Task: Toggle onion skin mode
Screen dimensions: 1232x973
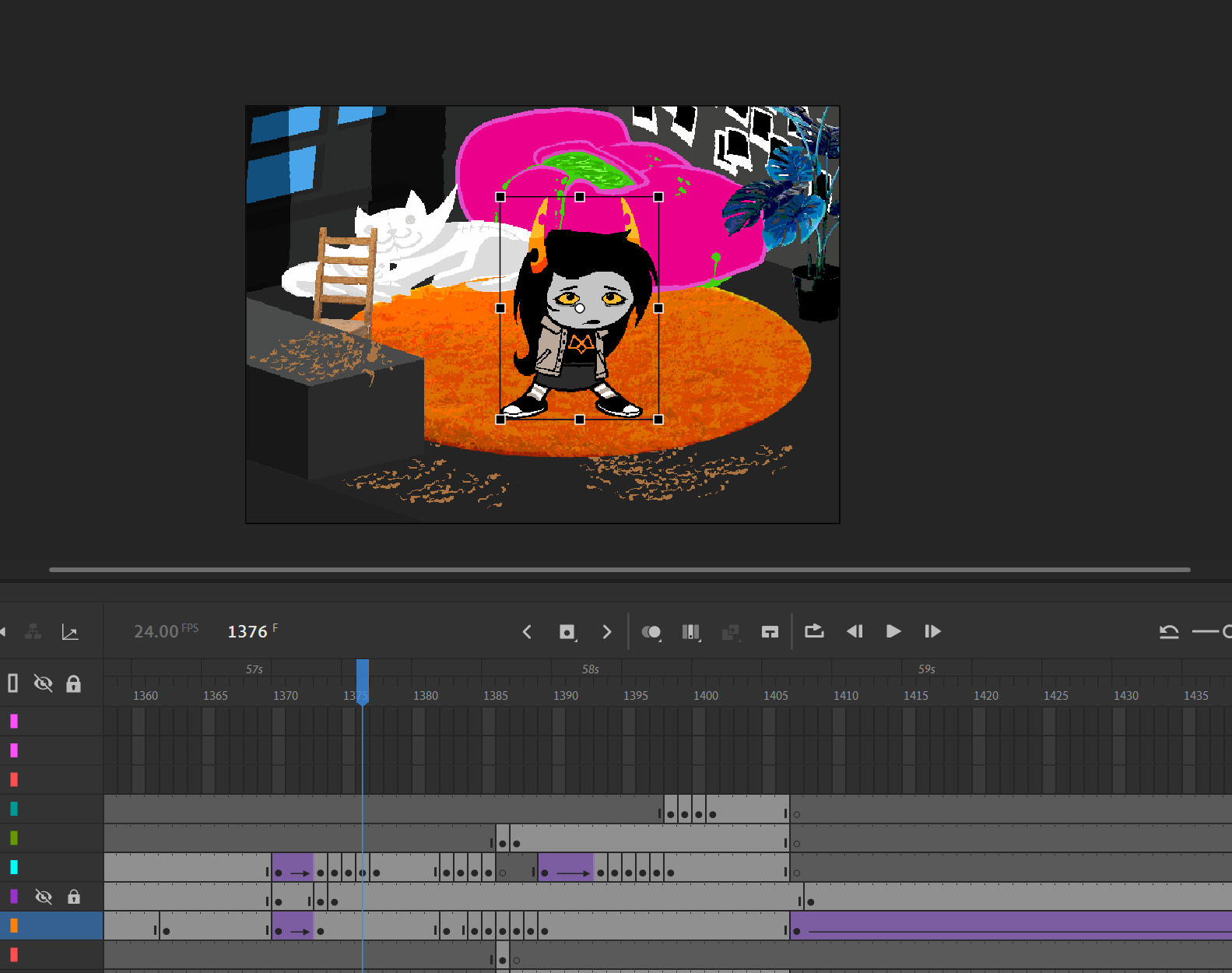Action: click(x=651, y=632)
